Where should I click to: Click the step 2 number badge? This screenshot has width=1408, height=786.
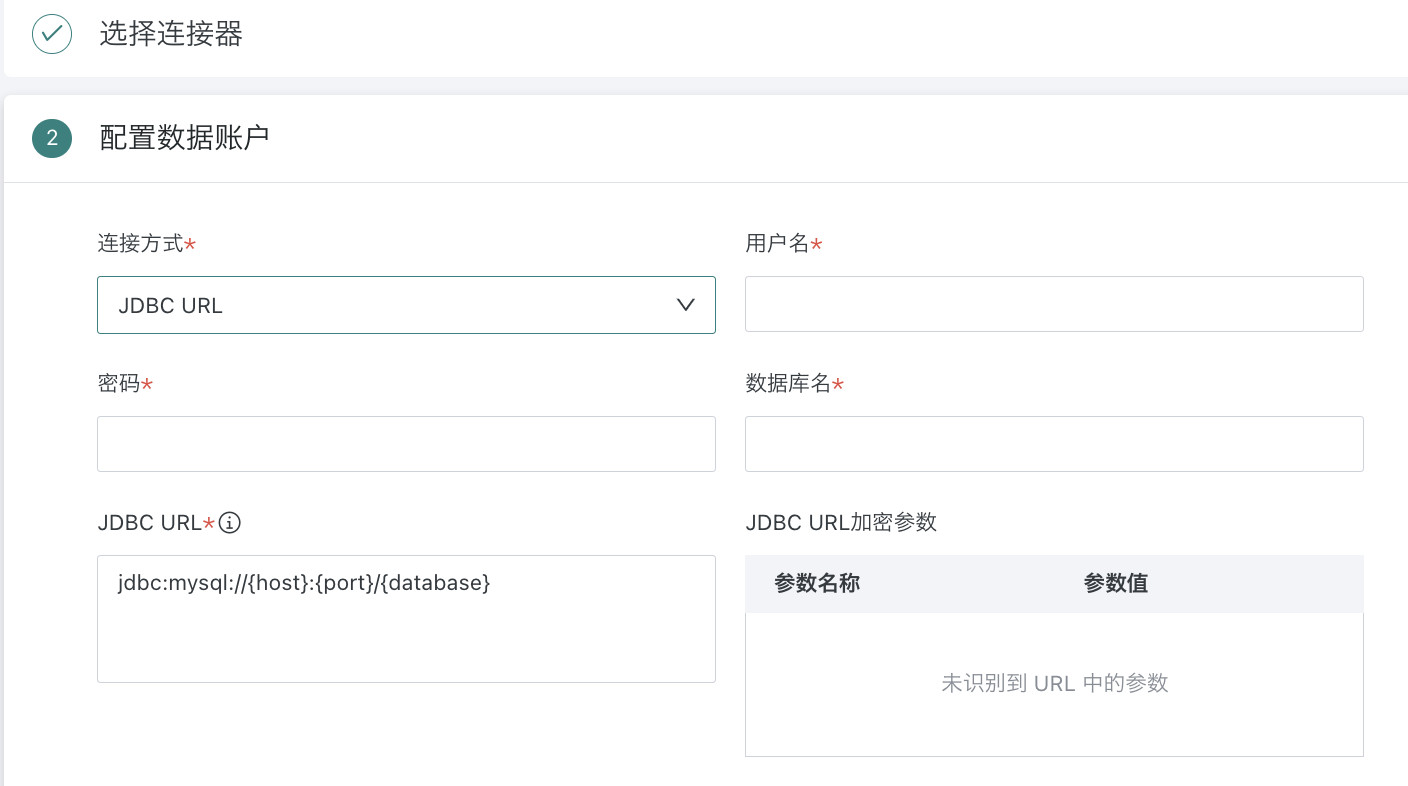tap(52, 138)
